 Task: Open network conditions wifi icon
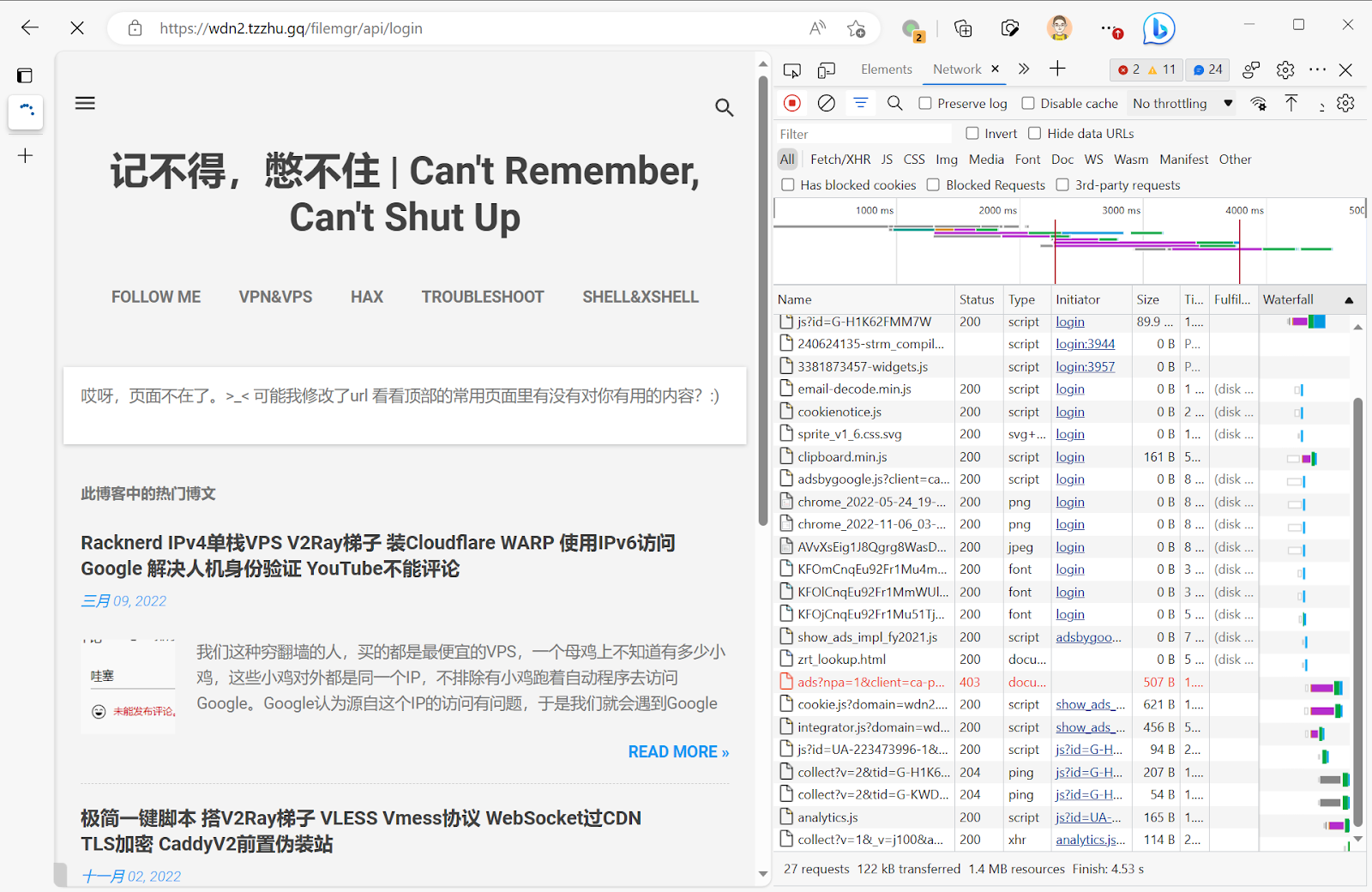1258,104
